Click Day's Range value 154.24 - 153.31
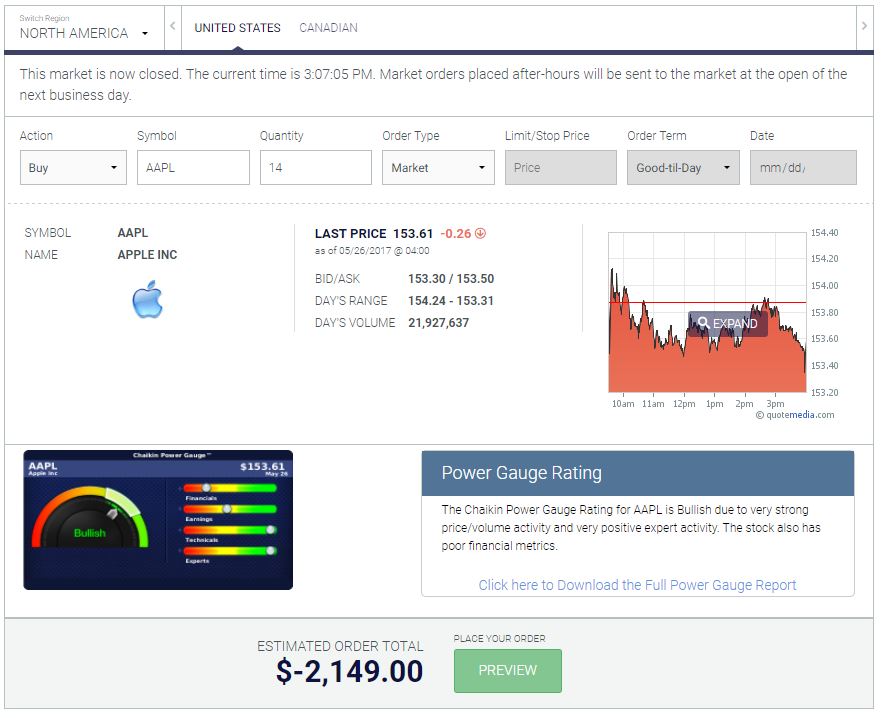Viewport: 881px width, 718px height. click(x=451, y=301)
